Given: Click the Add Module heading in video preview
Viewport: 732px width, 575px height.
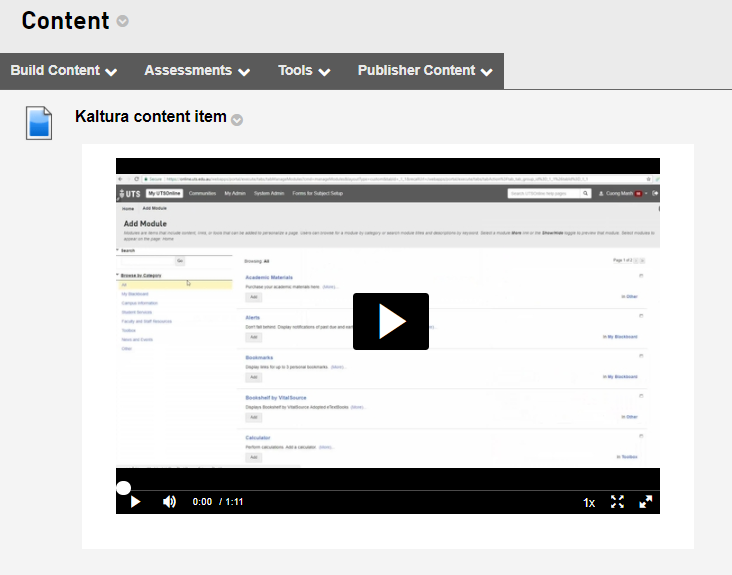Looking at the screenshot, I should (x=145, y=223).
